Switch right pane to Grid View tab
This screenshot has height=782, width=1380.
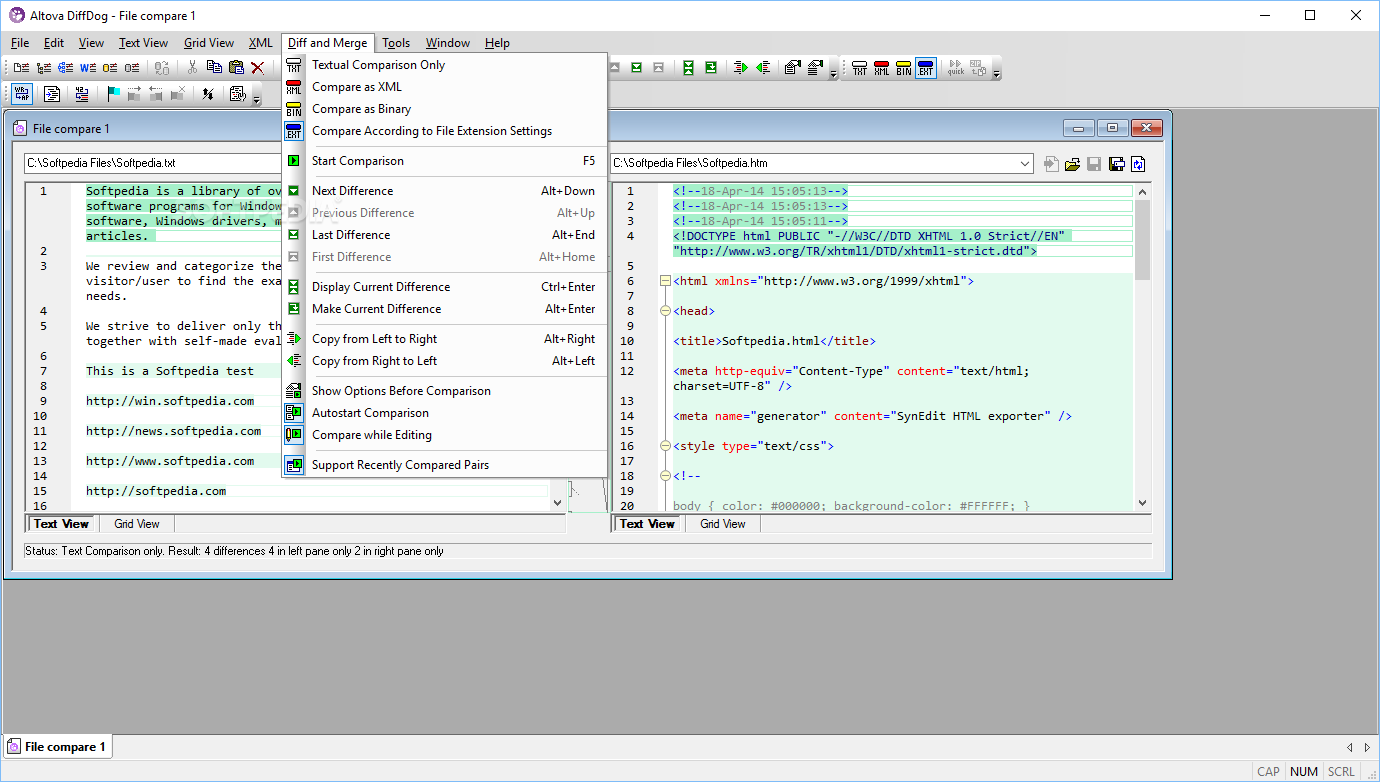point(723,524)
